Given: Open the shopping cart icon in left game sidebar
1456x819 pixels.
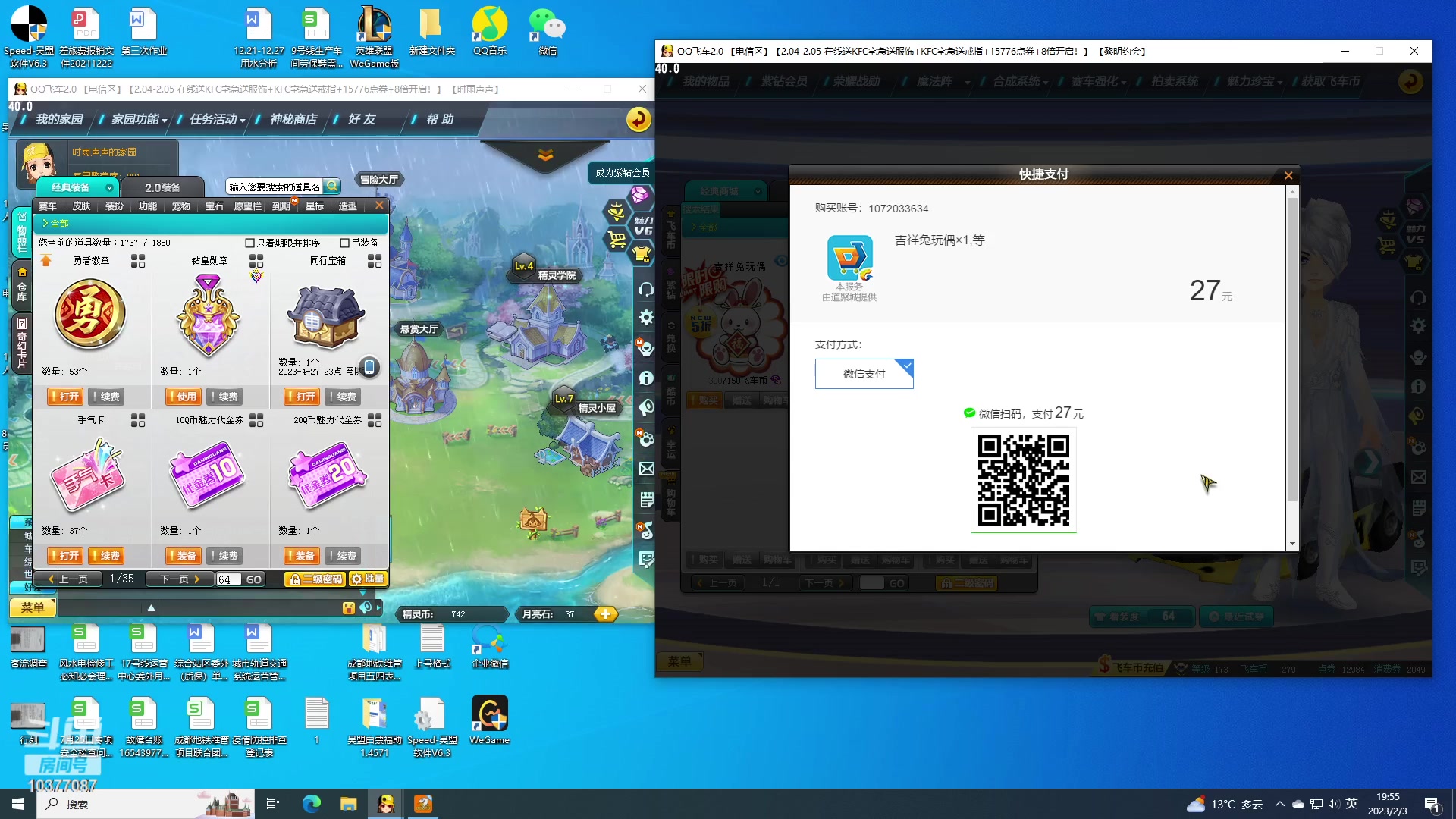Looking at the screenshot, I should point(617,240).
